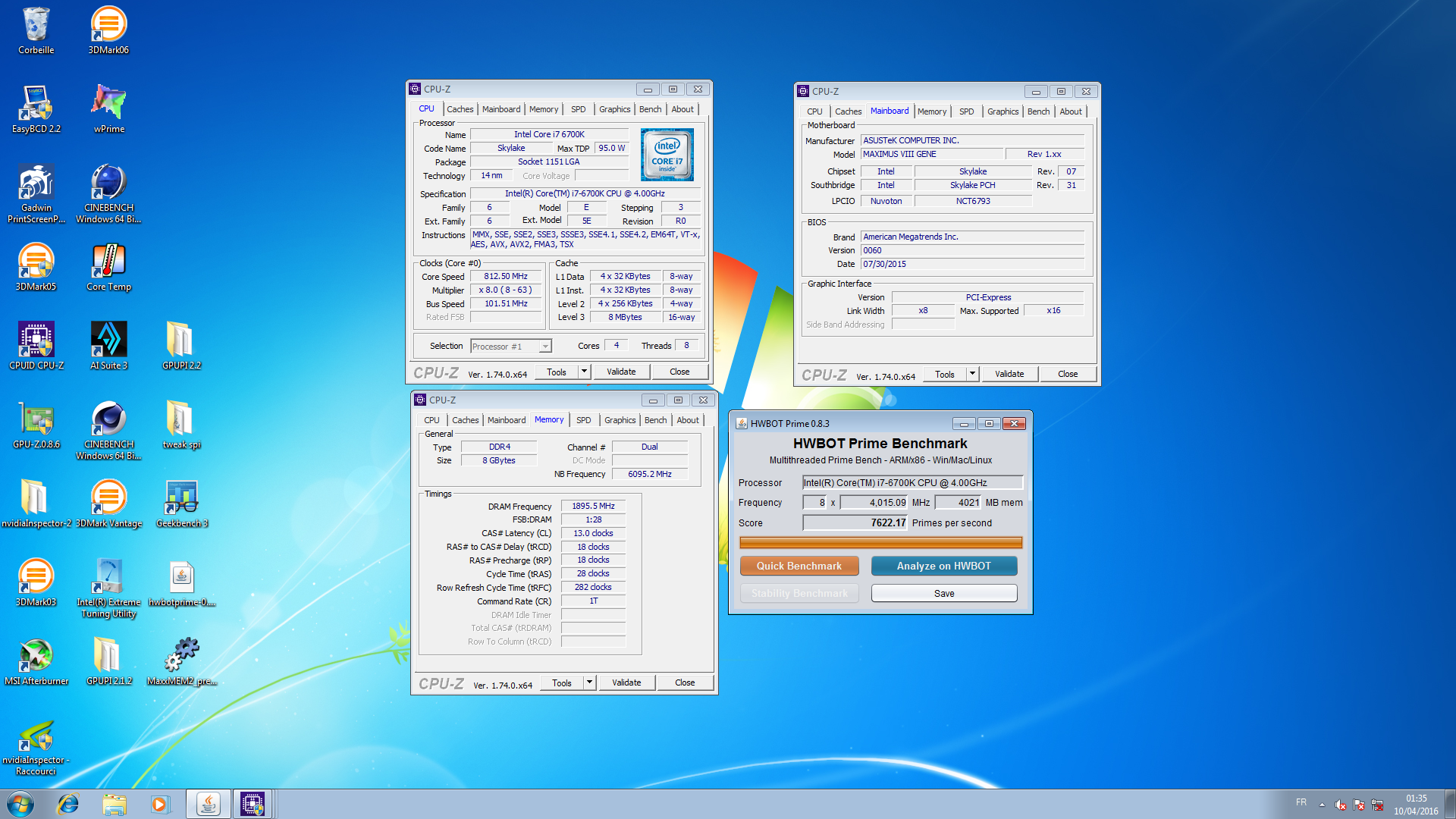Select Bench tab in Mainboard CPU-Z window
The height and width of the screenshot is (819, 1456).
point(1038,111)
